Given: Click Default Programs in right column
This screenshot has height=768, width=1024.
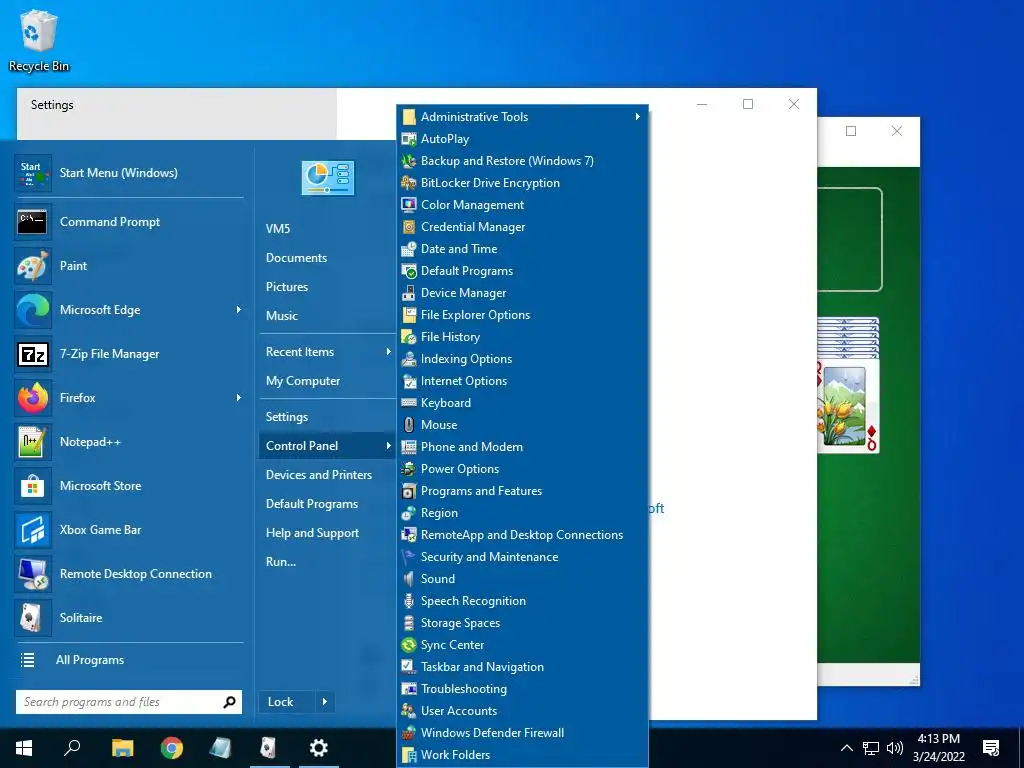Looking at the screenshot, I should click(312, 504).
